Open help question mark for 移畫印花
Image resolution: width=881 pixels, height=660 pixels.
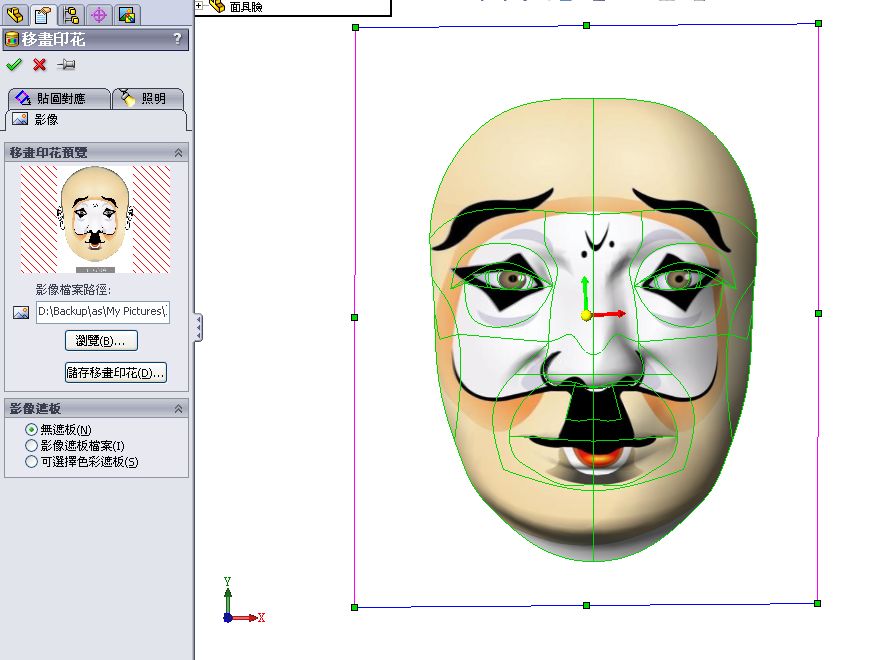(178, 39)
